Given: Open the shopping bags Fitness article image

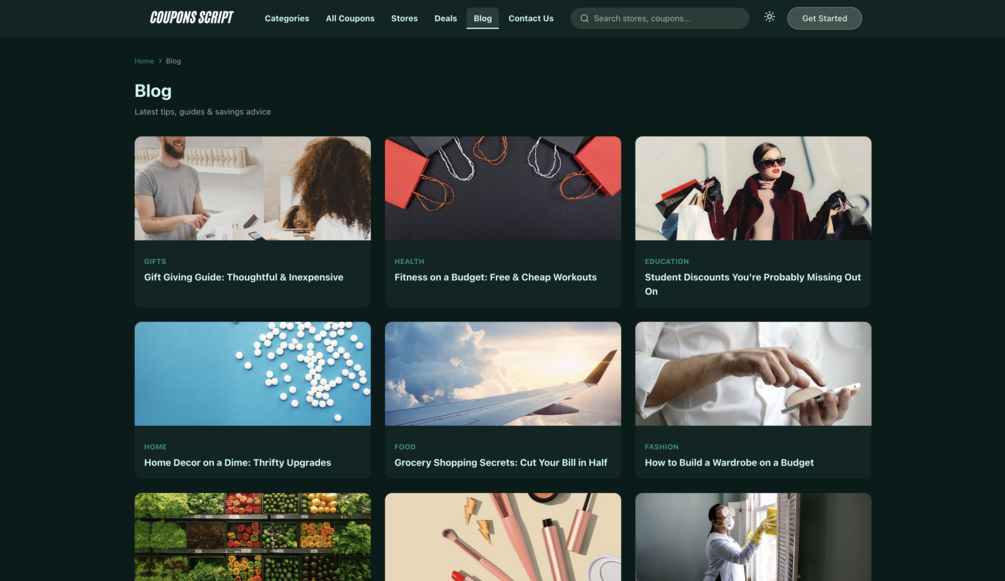Looking at the screenshot, I should coord(503,188).
